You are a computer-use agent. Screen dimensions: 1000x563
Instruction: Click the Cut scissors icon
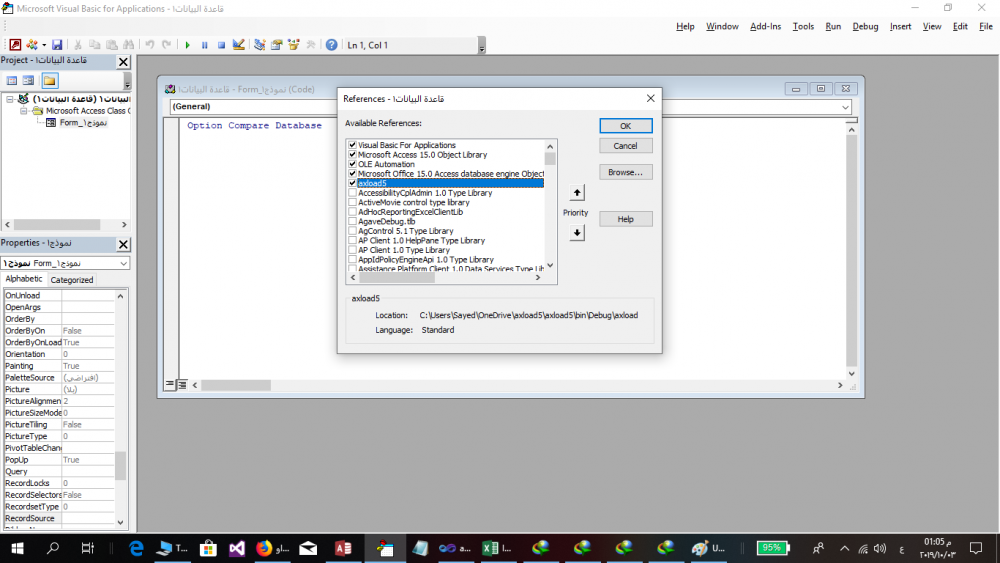[77, 45]
